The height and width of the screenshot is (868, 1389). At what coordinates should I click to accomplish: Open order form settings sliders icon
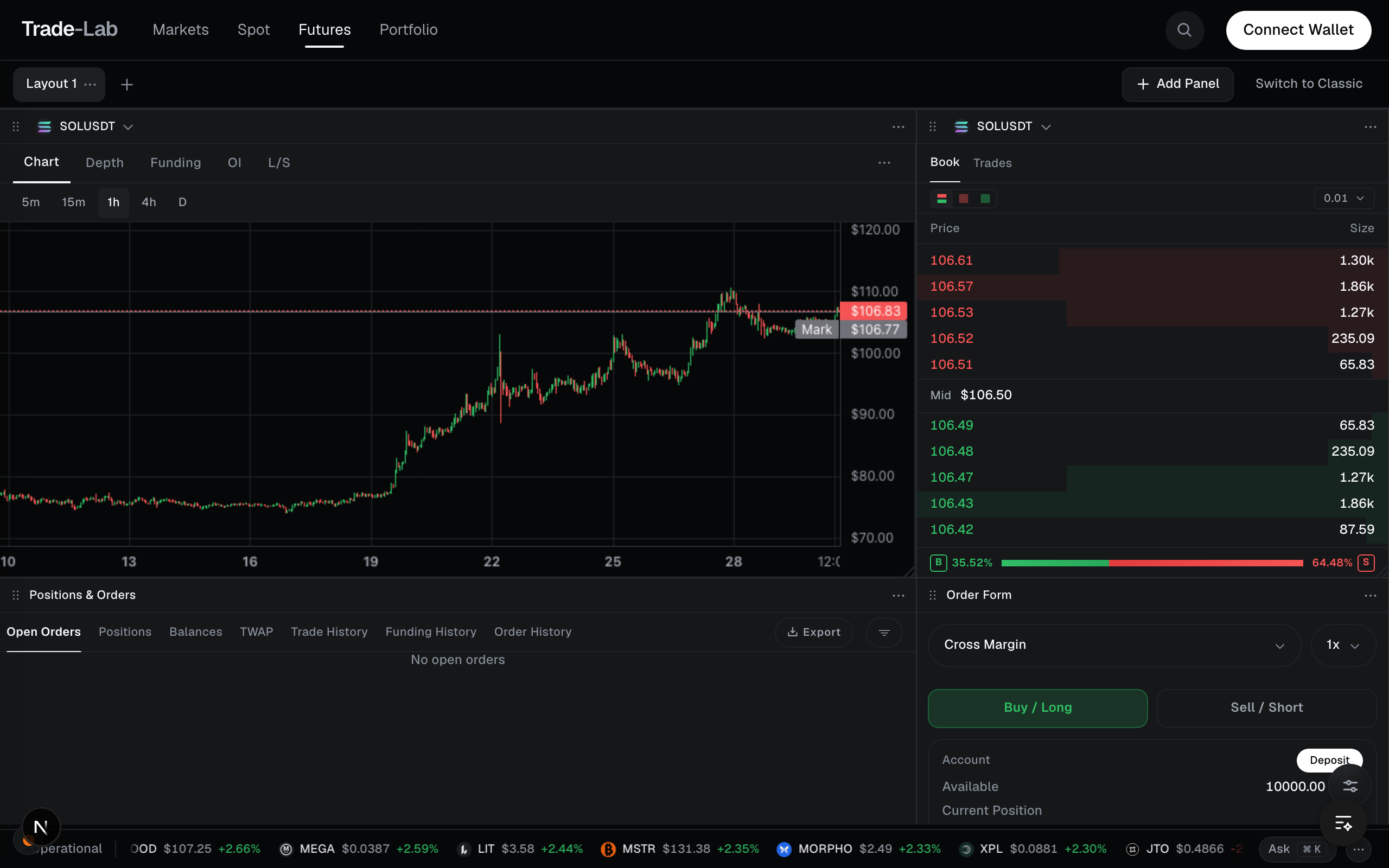click(1350, 786)
